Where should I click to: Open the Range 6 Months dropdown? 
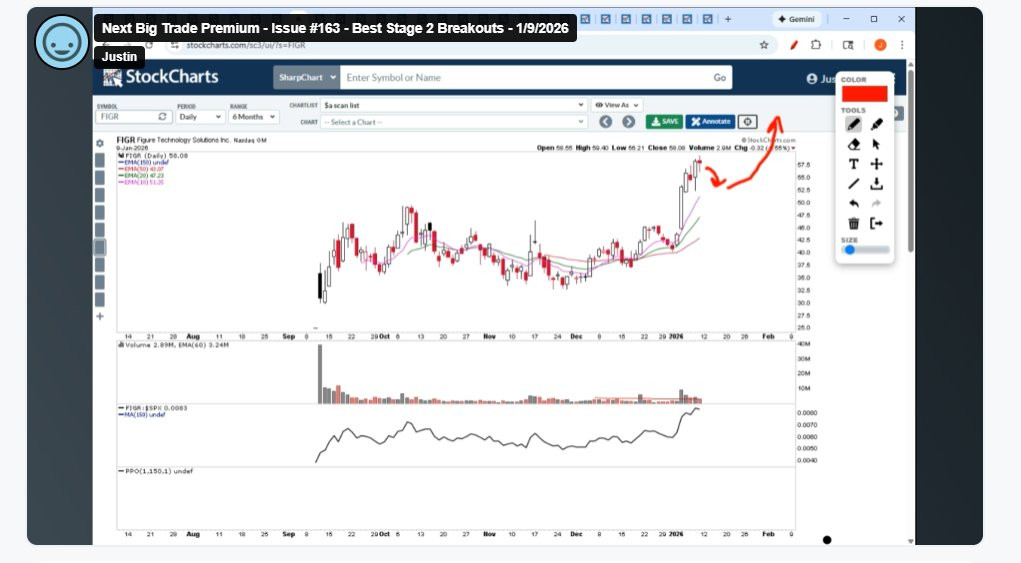point(253,117)
